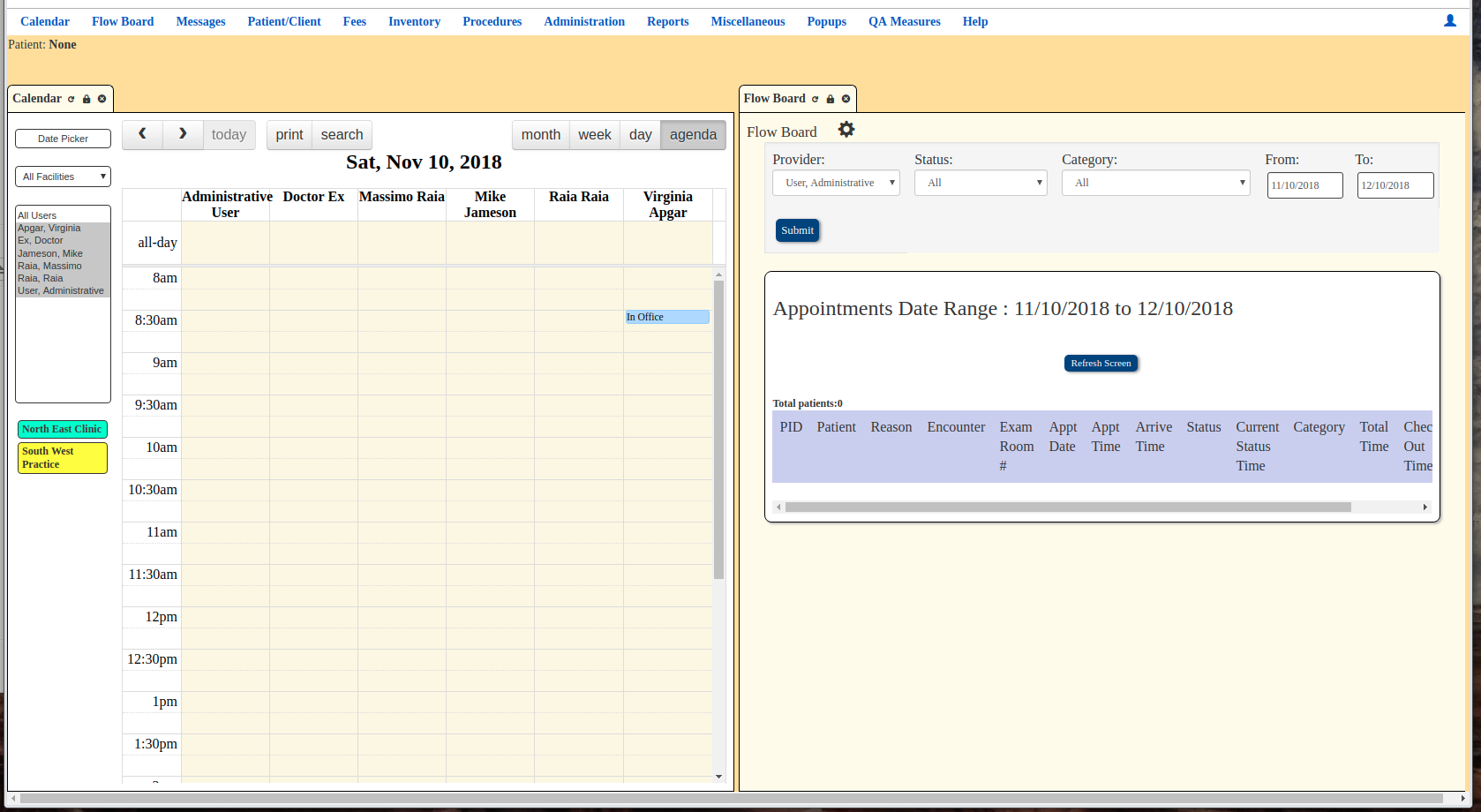Click the Encounter column header
The width and height of the screenshot is (1481, 812).
956,427
